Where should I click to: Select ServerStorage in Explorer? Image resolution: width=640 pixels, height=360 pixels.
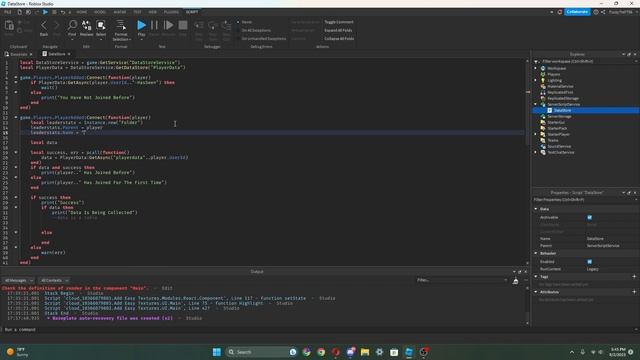pyautogui.click(x=559, y=116)
